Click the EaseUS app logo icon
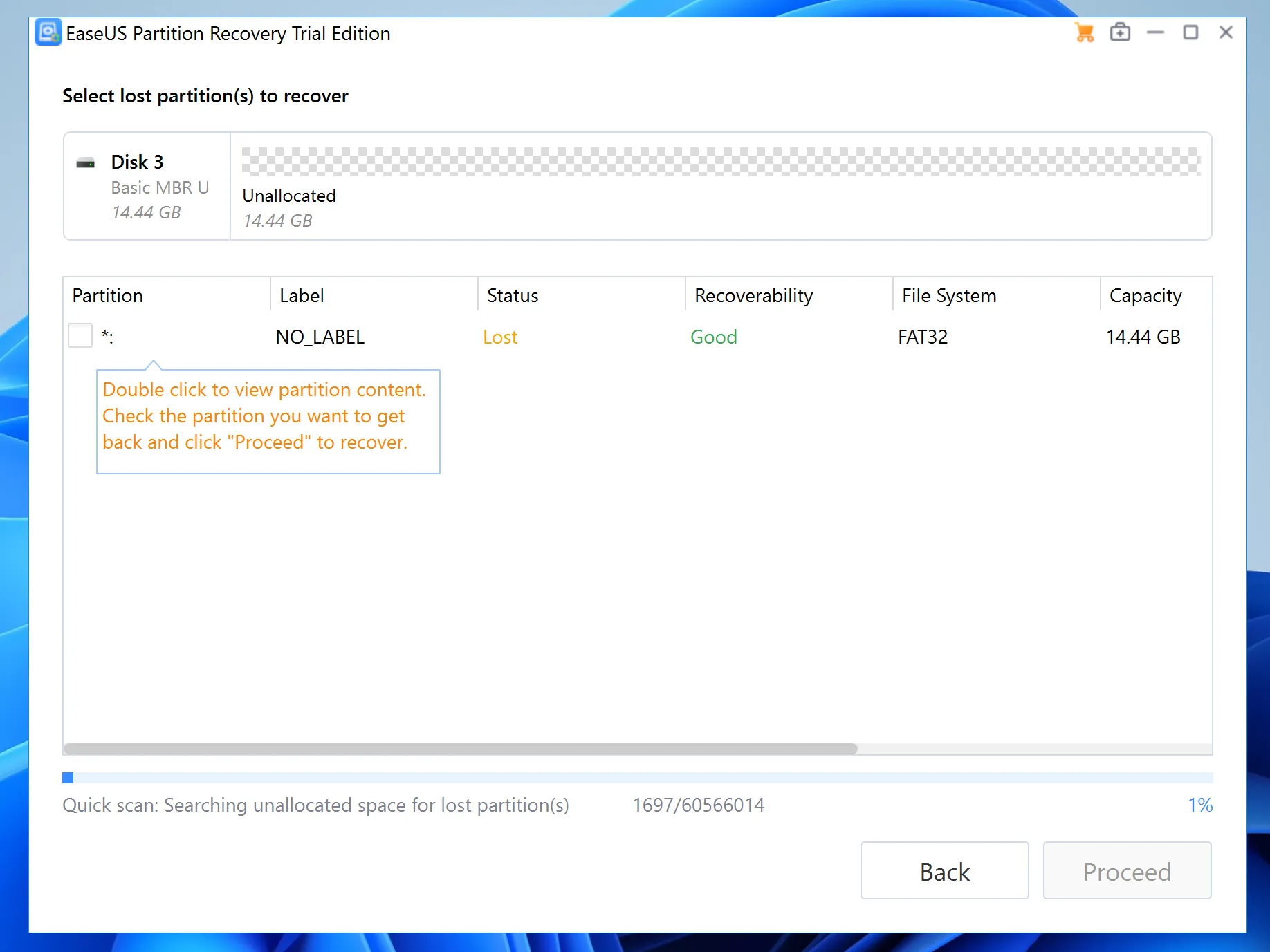 [x=48, y=32]
